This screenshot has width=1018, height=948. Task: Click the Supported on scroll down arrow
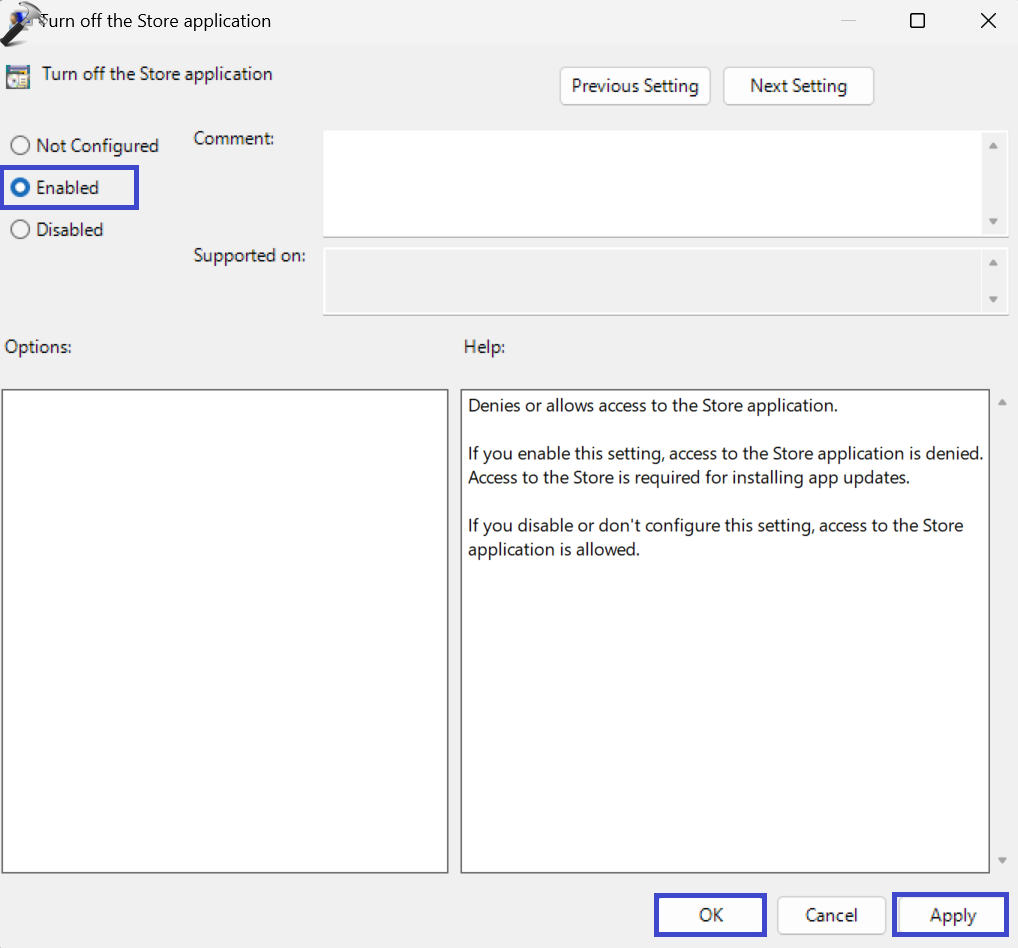click(x=993, y=299)
